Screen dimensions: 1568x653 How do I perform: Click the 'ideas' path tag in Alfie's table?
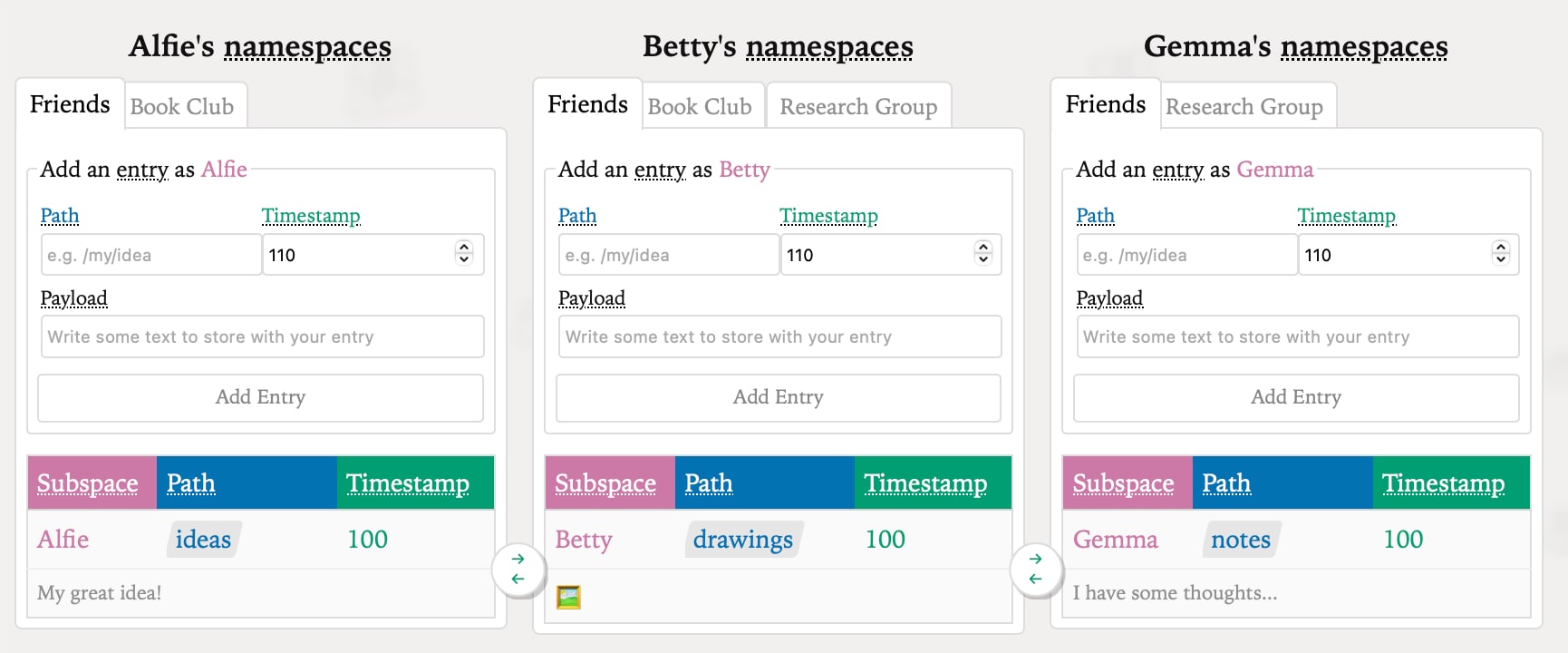point(203,540)
